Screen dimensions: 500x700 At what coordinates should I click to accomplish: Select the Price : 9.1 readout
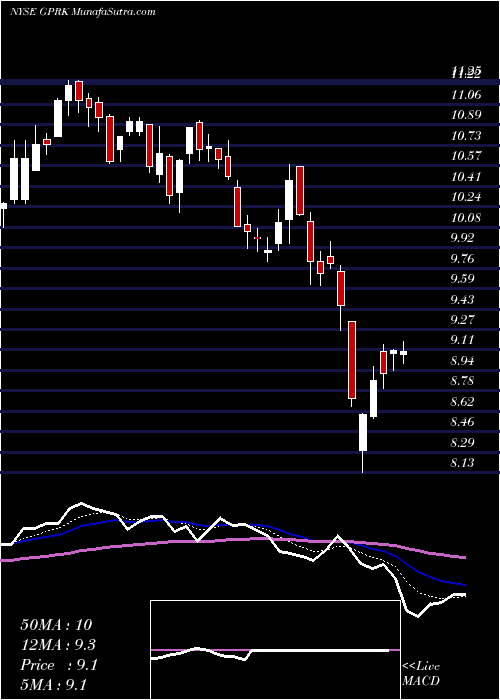pos(59,665)
